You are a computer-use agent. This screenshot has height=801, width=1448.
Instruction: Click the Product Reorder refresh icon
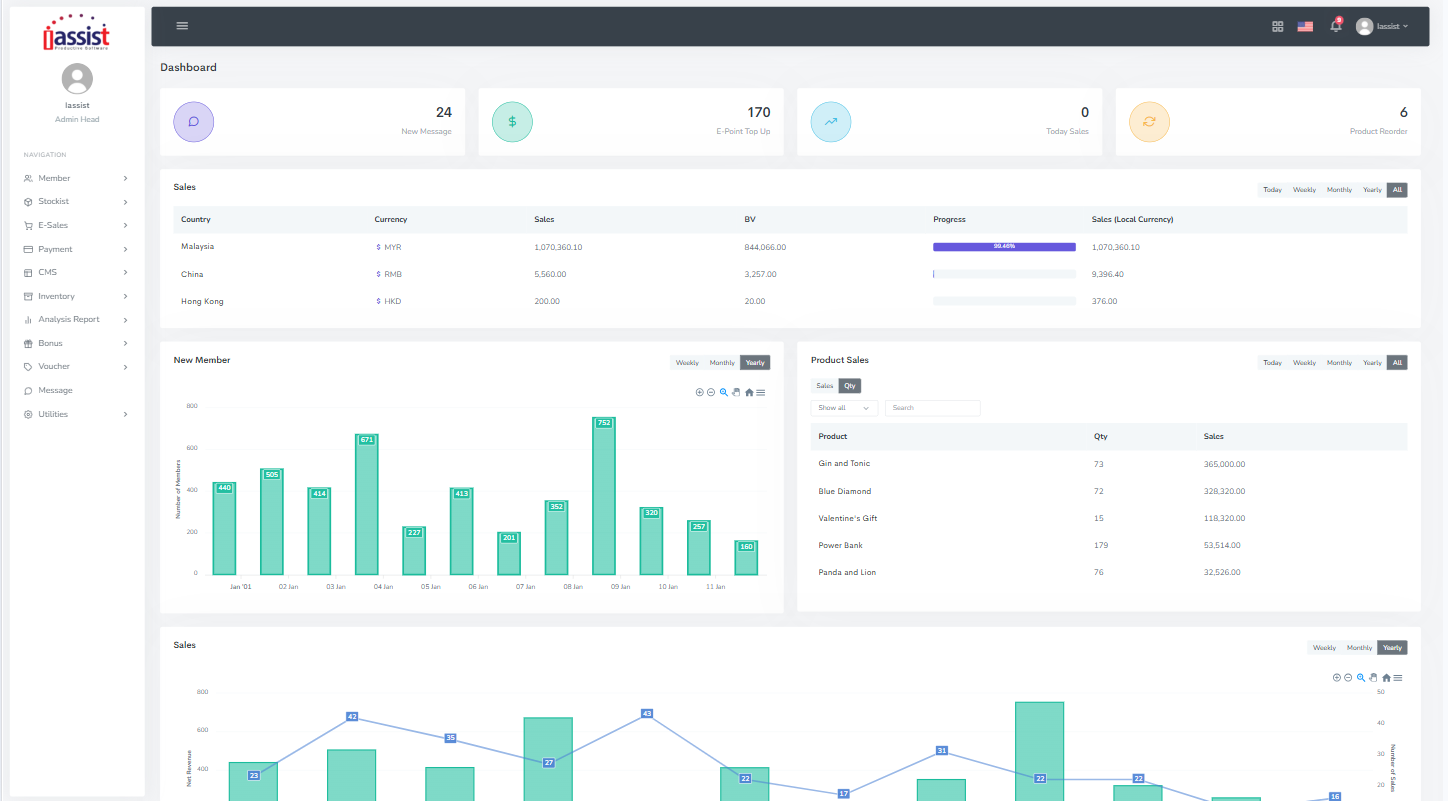tap(1149, 121)
